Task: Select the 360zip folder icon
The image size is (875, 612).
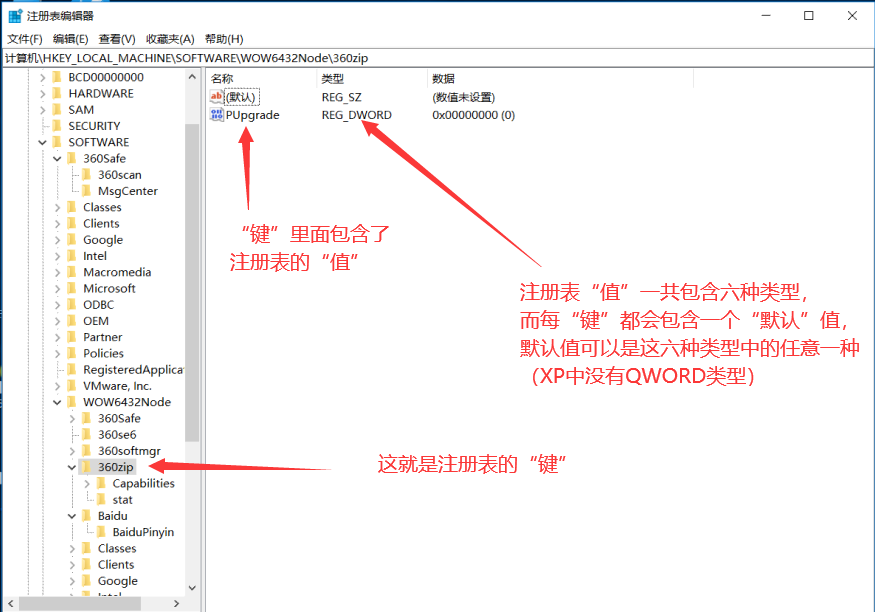Action: 86,466
